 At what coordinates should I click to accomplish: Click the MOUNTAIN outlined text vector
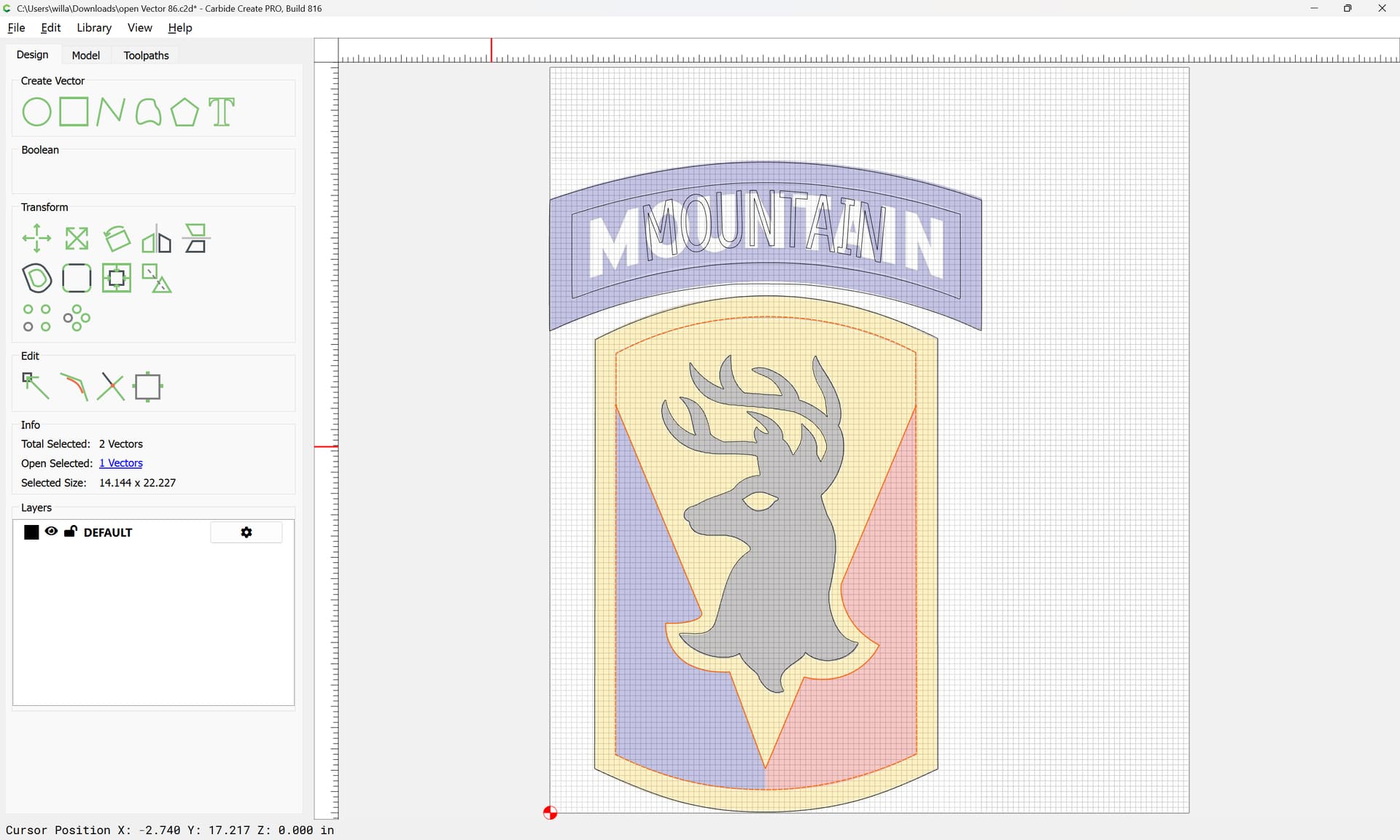pos(766,225)
